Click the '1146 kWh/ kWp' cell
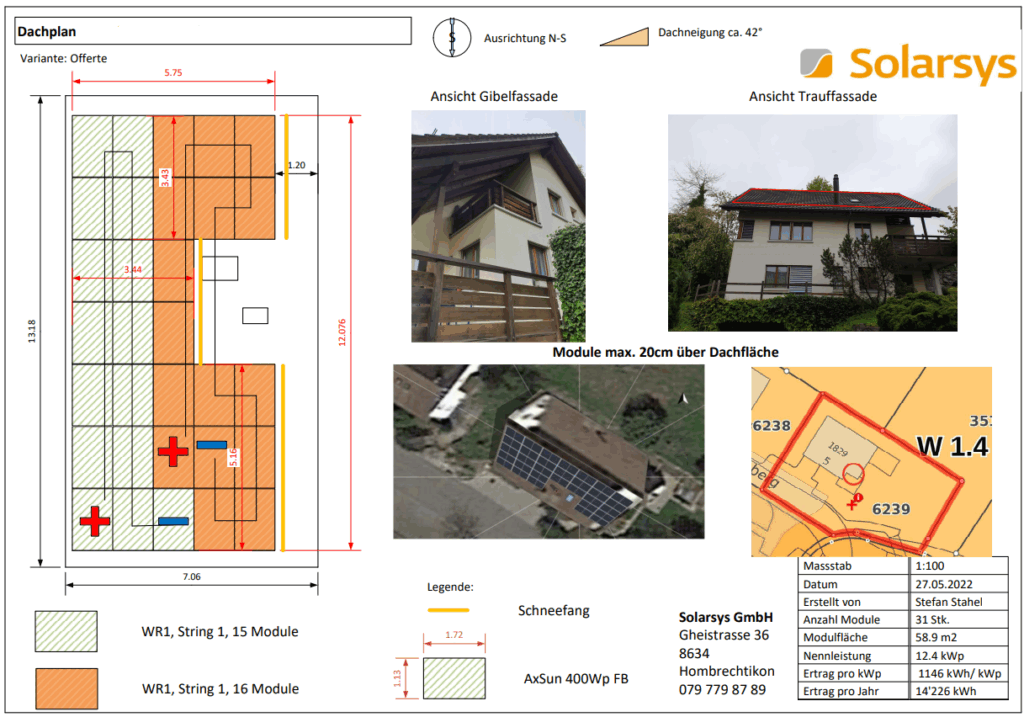 point(959,673)
